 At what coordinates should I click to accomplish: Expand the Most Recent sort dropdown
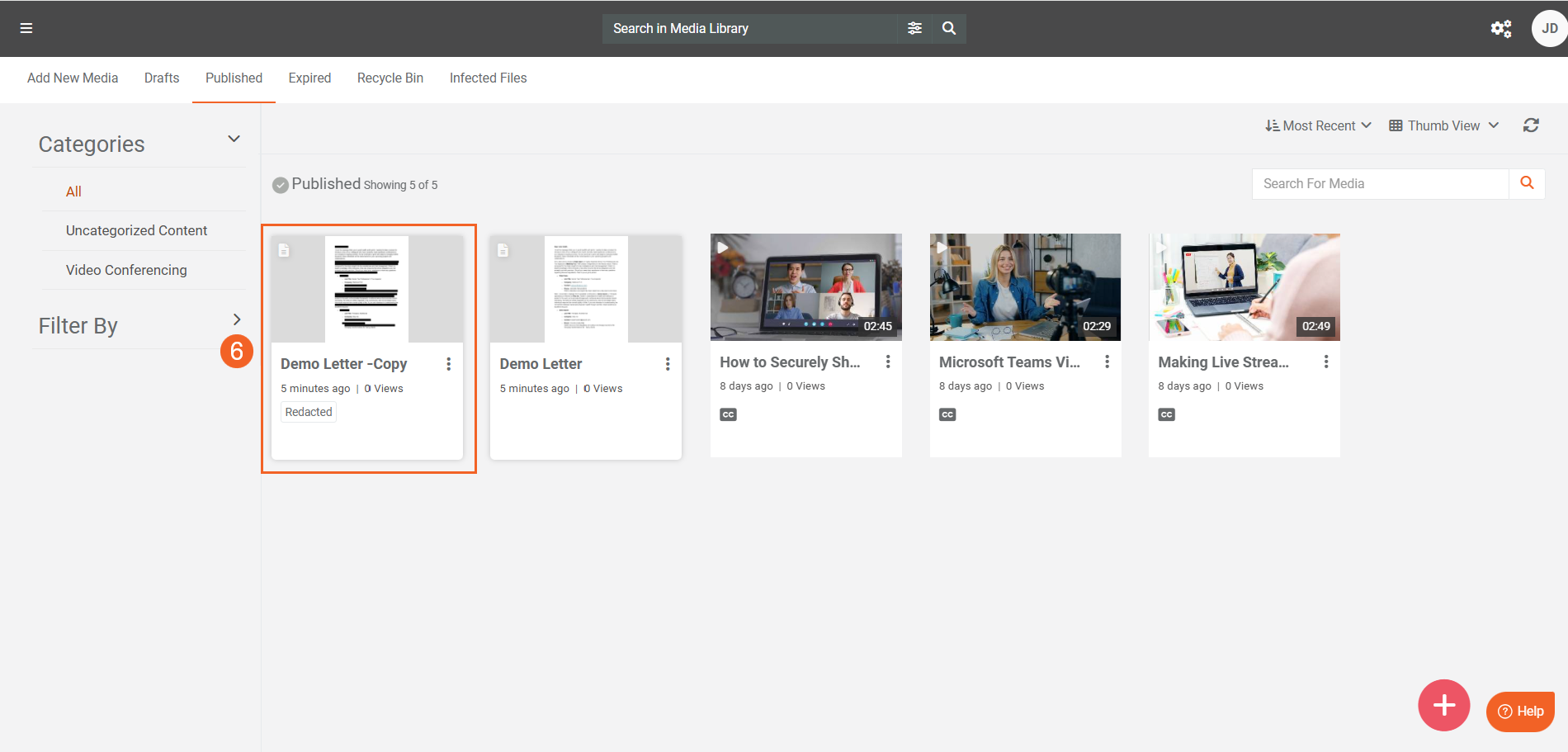pyautogui.click(x=1318, y=125)
